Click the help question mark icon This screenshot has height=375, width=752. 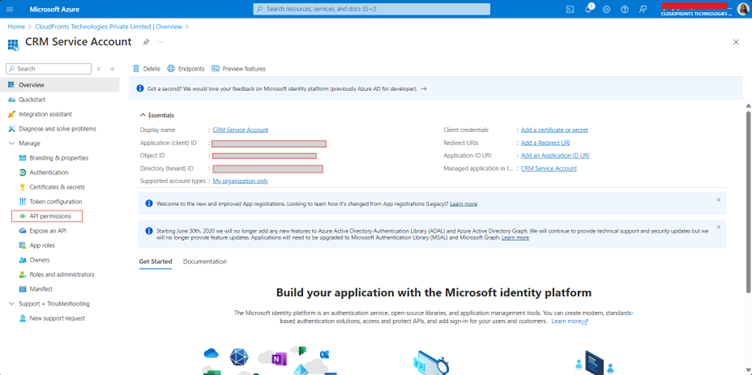(x=624, y=9)
